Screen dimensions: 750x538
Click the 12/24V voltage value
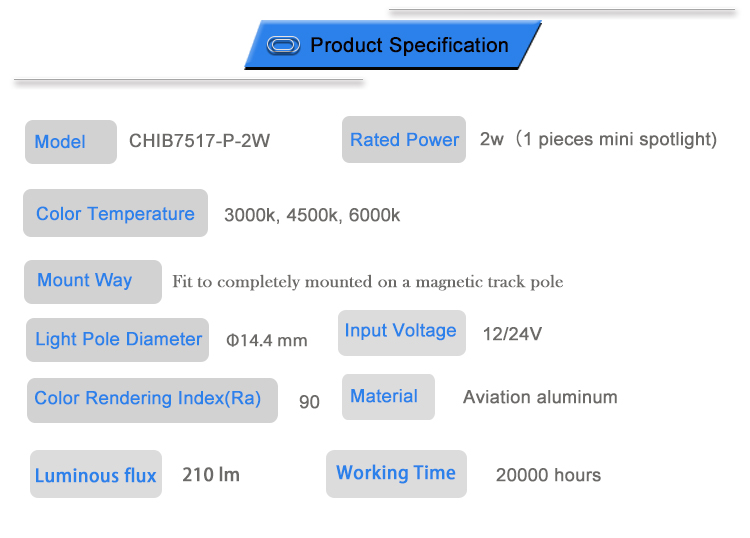point(512,333)
